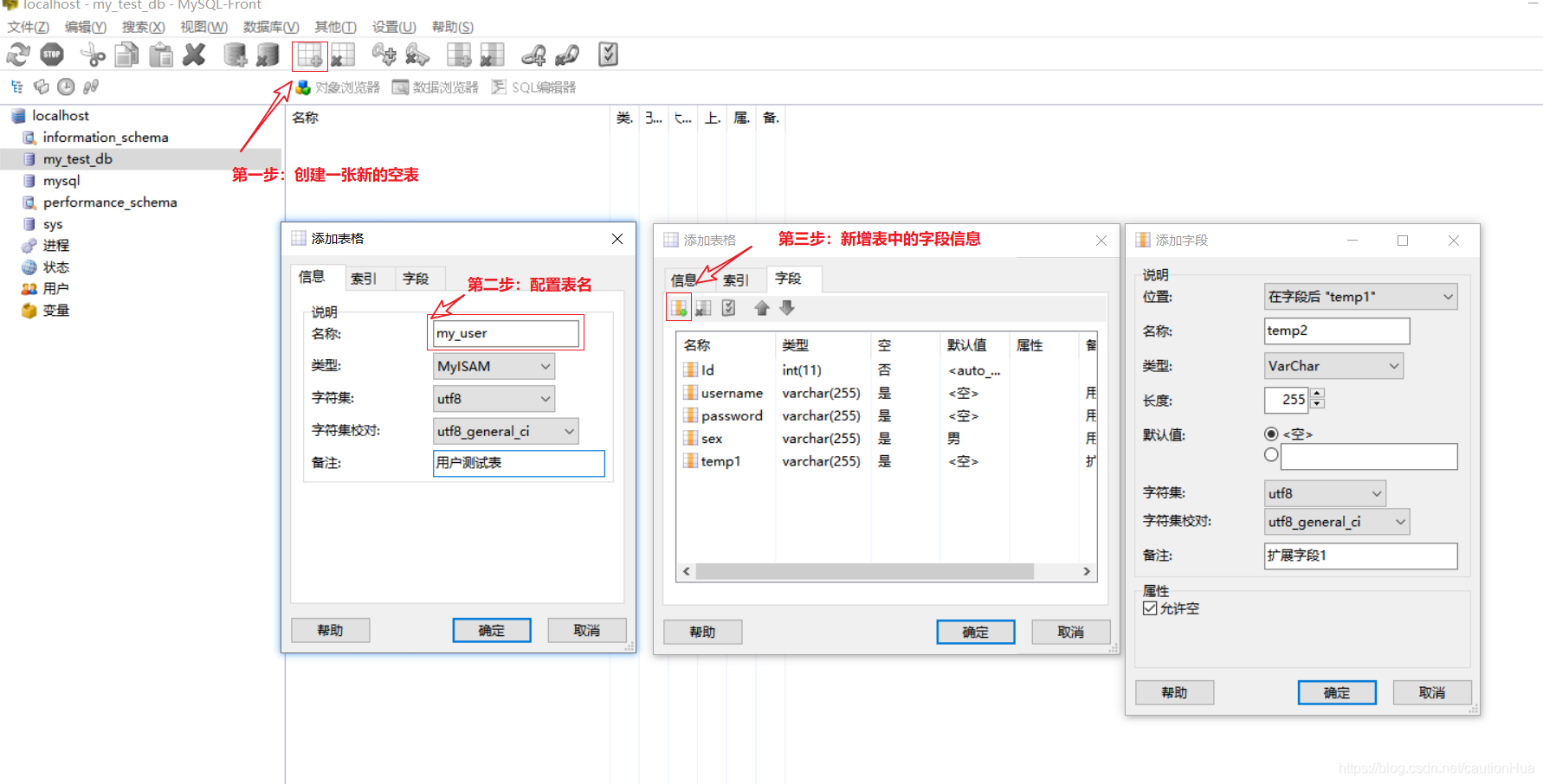Click the Add Key toolbar icon

[x=384, y=55]
